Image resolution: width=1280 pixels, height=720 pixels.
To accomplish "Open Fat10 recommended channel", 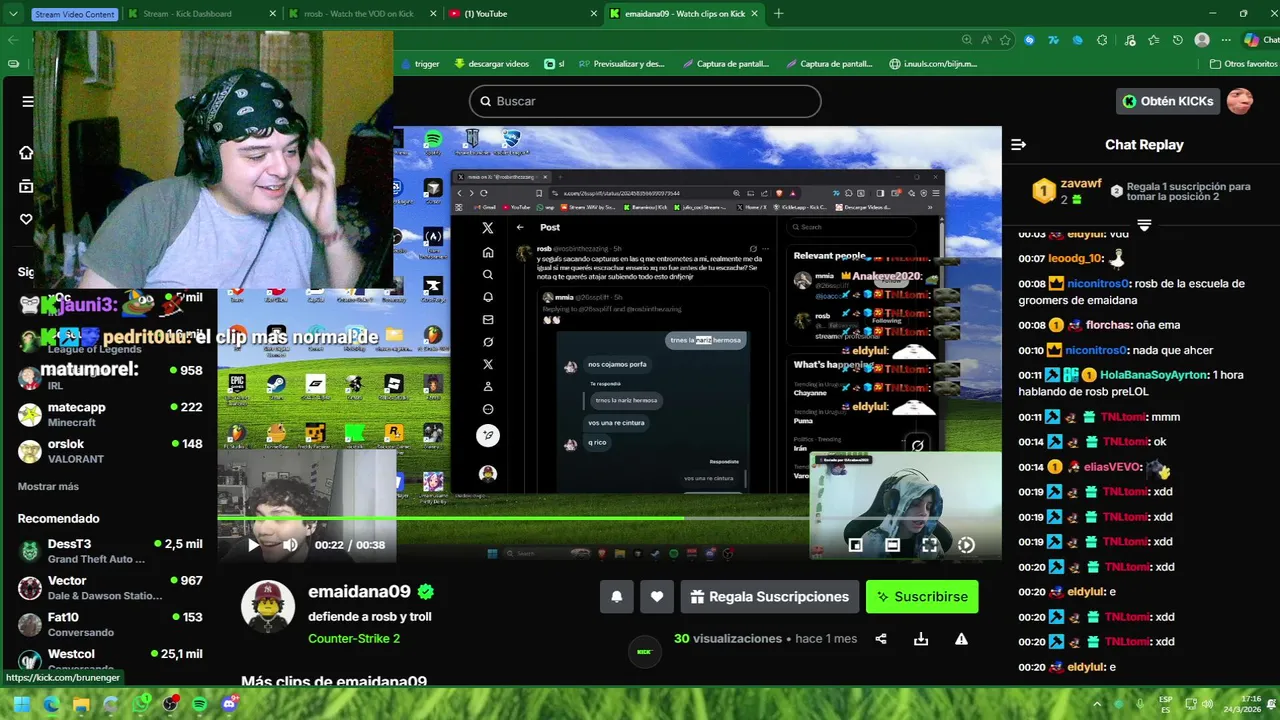I will pyautogui.click(x=110, y=625).
